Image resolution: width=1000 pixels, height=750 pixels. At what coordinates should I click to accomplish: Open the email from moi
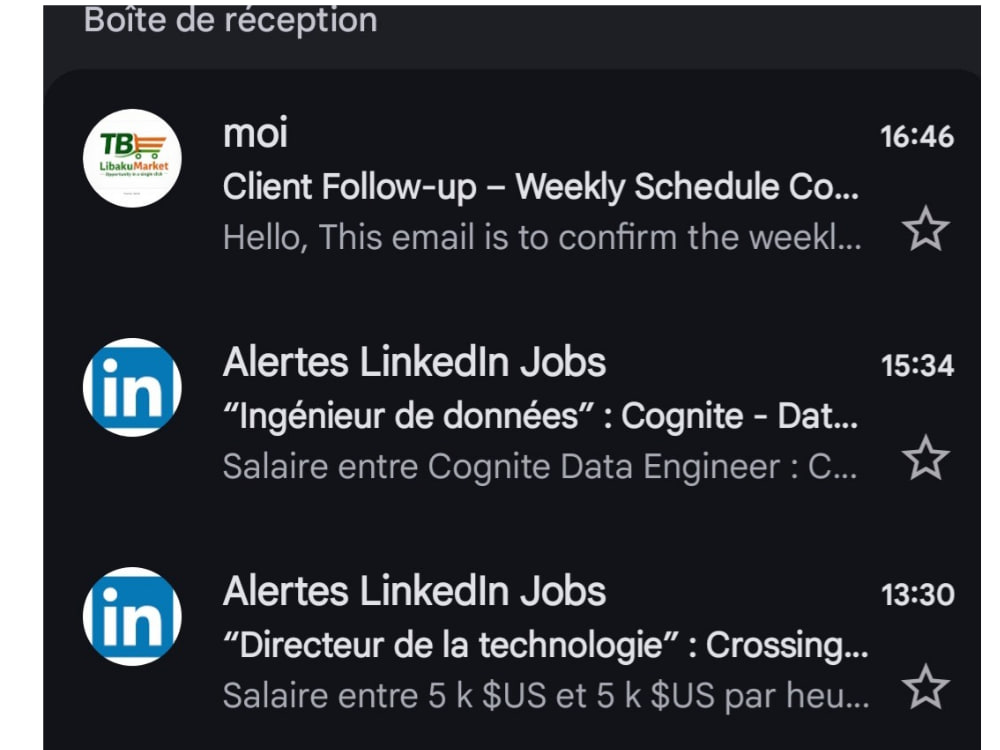tap(512, 185)
